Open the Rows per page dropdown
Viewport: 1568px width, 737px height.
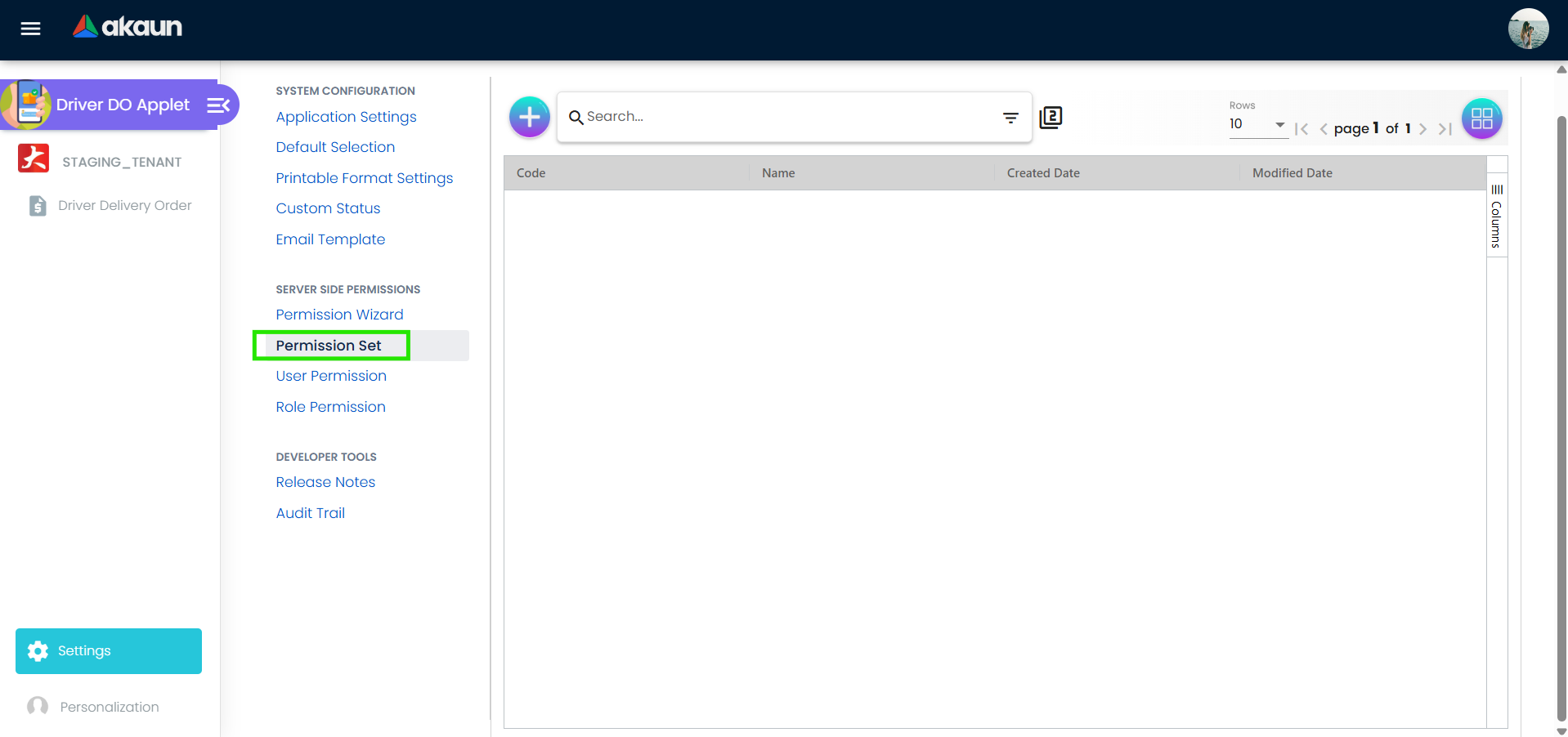[x=1280, y=125]
